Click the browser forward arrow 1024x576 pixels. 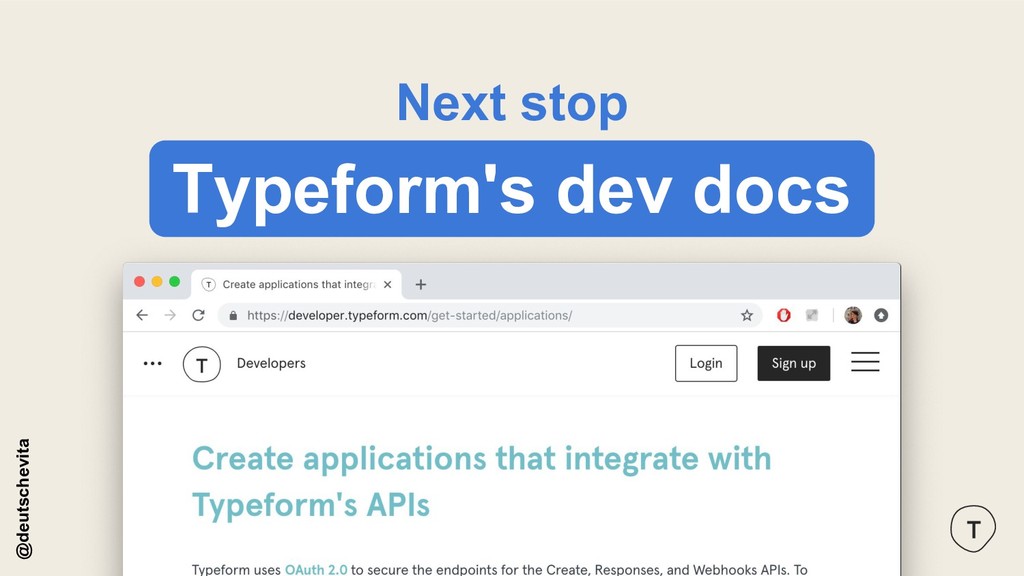click(170, 315)
